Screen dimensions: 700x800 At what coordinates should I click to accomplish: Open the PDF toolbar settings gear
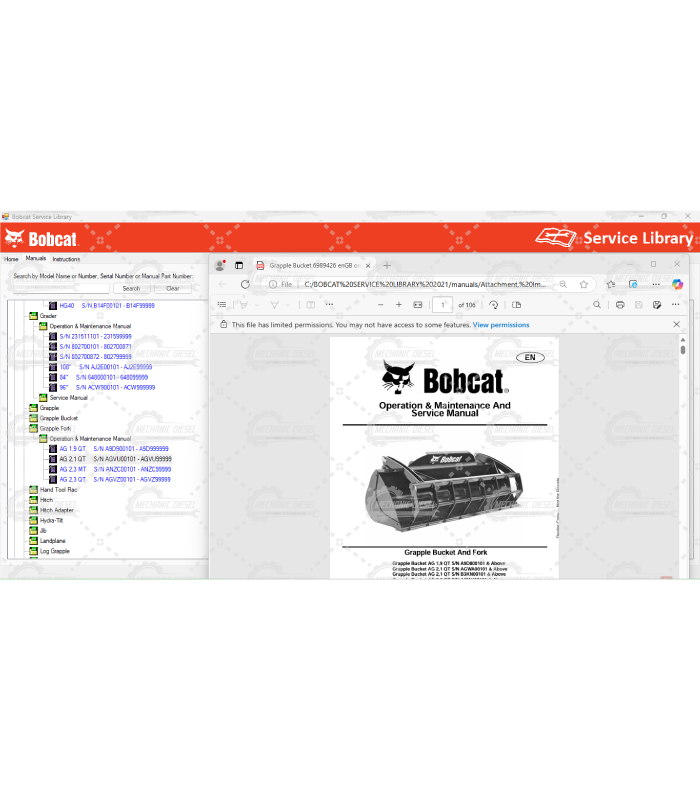677,305
